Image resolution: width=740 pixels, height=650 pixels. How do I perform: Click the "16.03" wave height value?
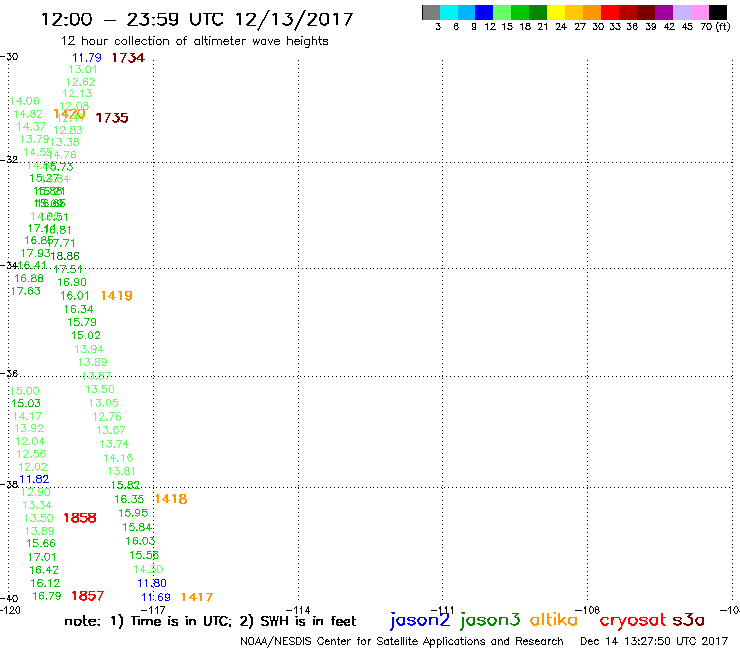click(x=140, y=541)
